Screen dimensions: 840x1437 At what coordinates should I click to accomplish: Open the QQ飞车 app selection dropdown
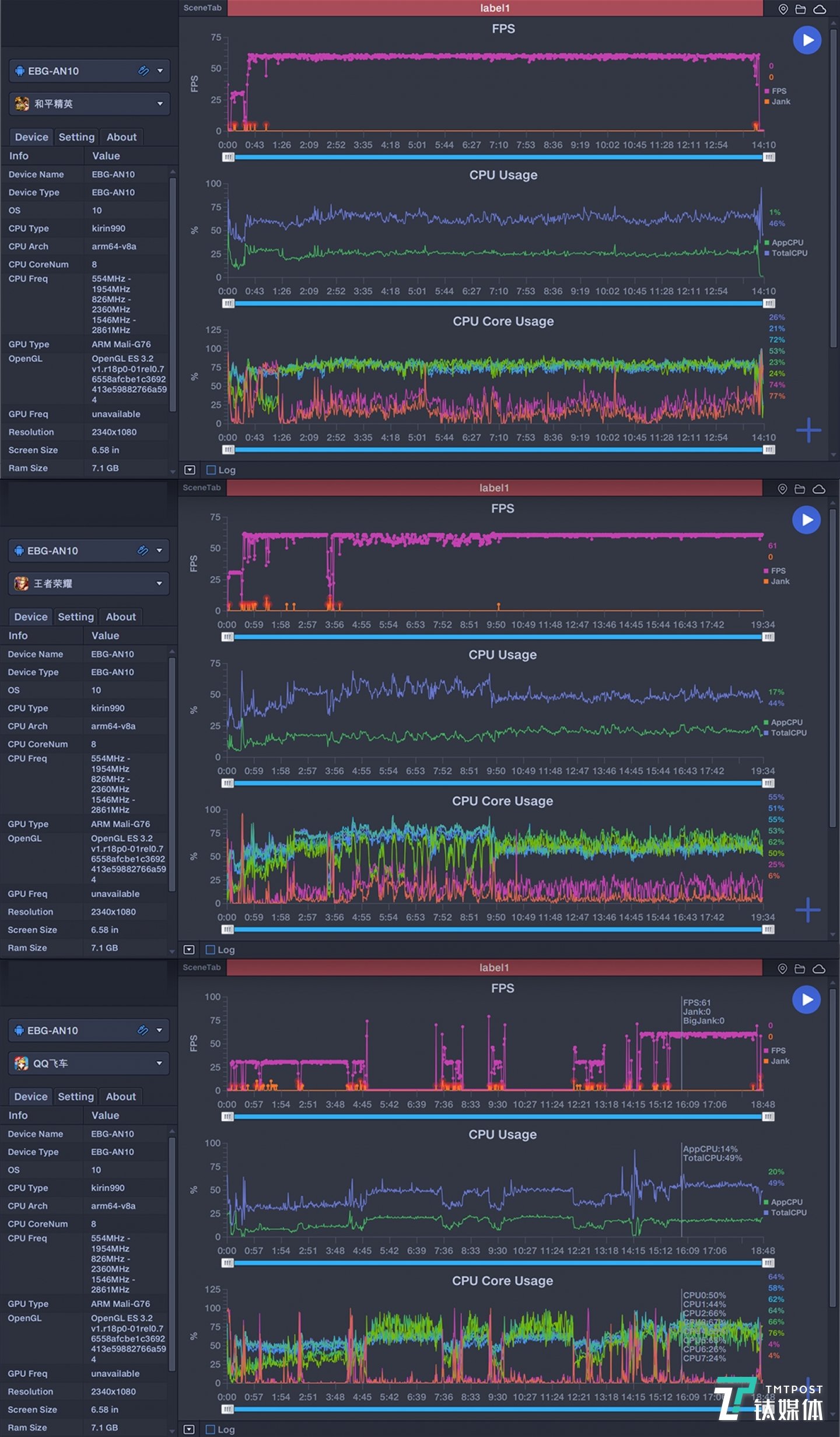89,1063
